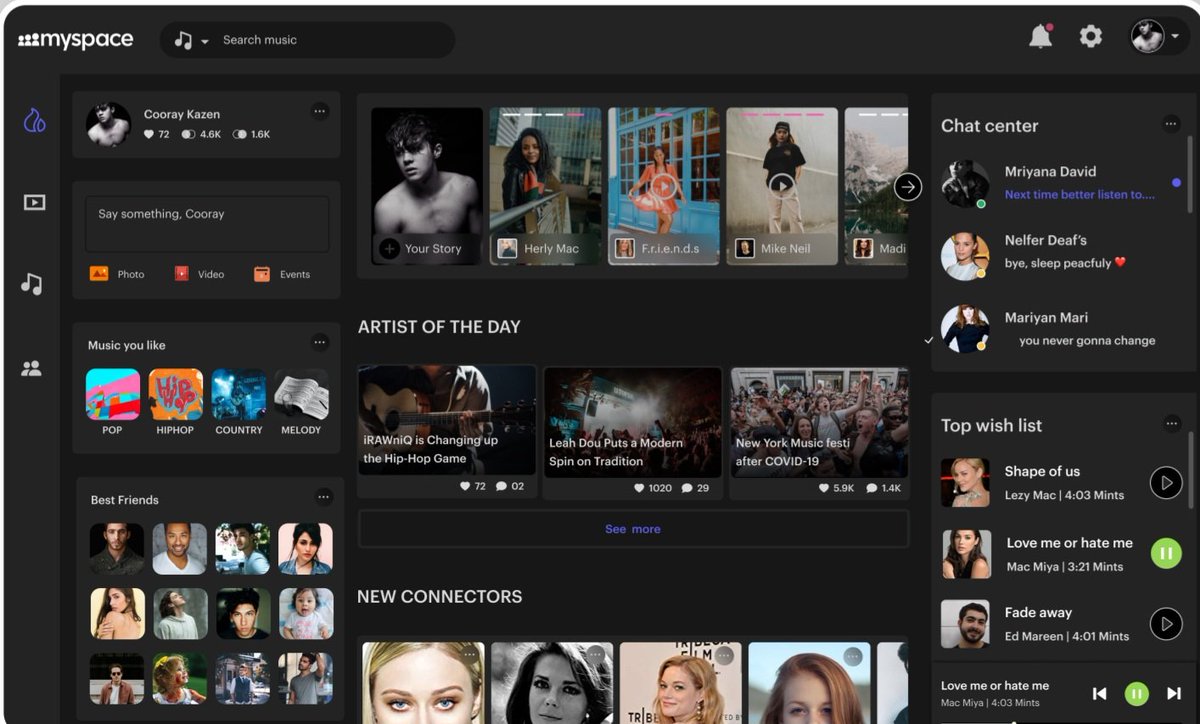Open Best Friends options menu
The image size is (1200, 724).
[323, 497]
